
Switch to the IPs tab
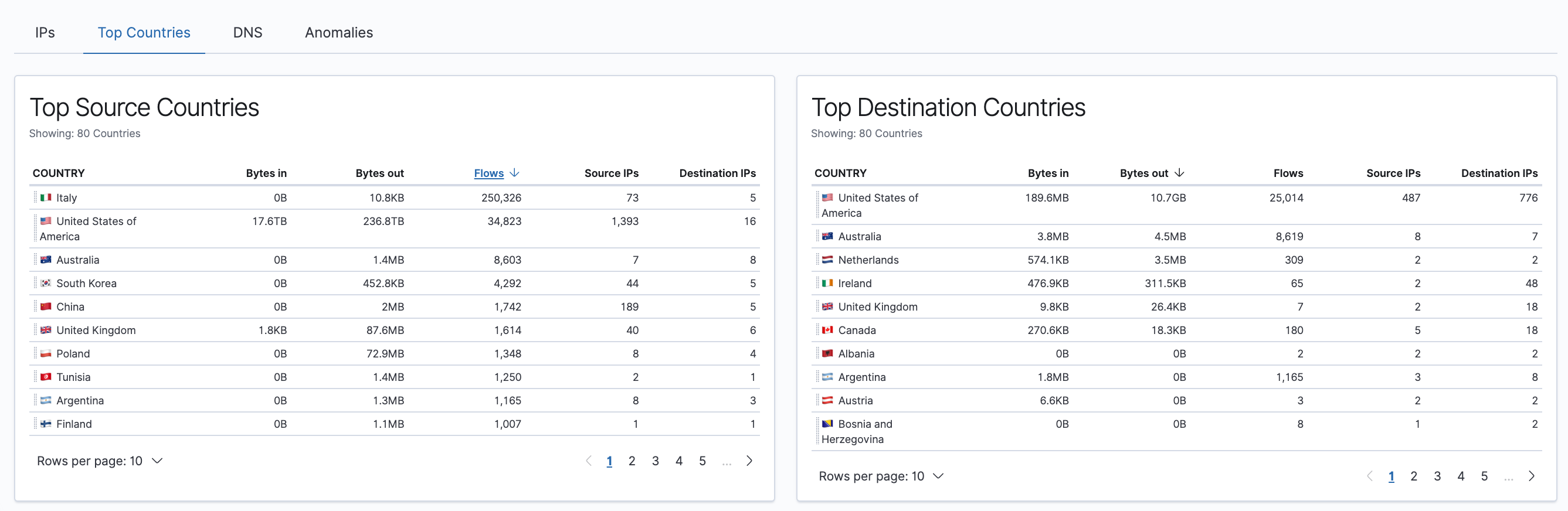tap(45, 33)
